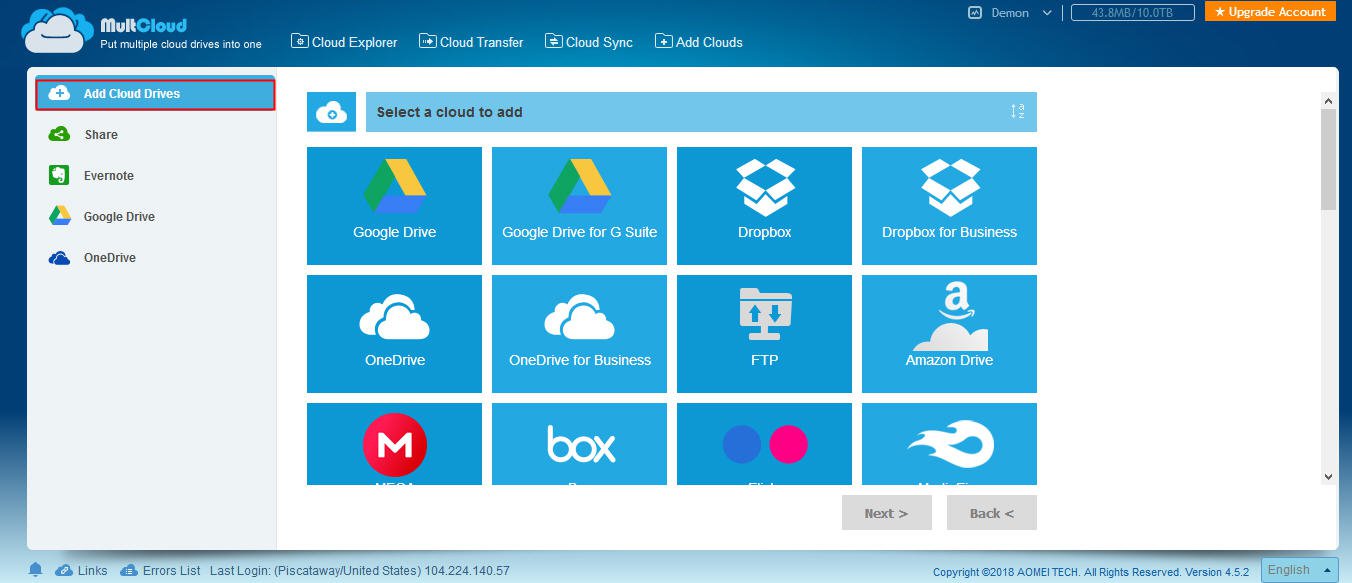Click the user stats icon beside Demon
Screen dimensions: 1352x583
coord(975,13)
